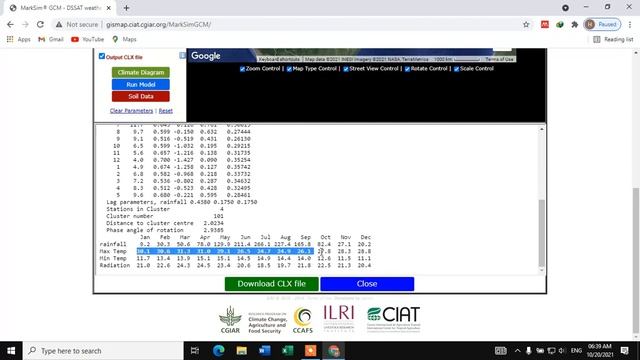The width and height of the screenshot is (640, 360).
Task: Click the Climate Diagram button
Action: point(141,72)
